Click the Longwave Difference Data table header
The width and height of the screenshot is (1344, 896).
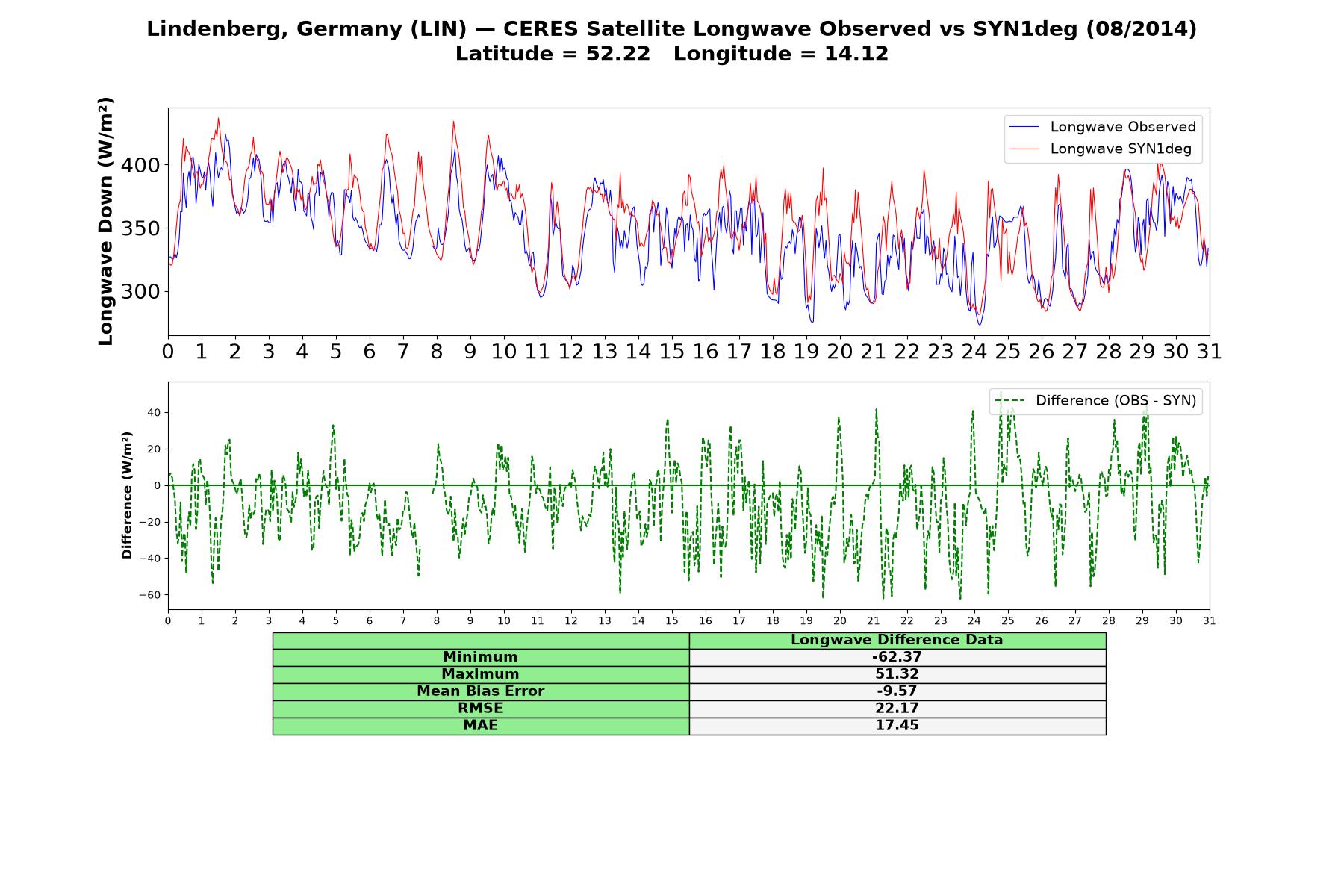click(x=897, y=640)
